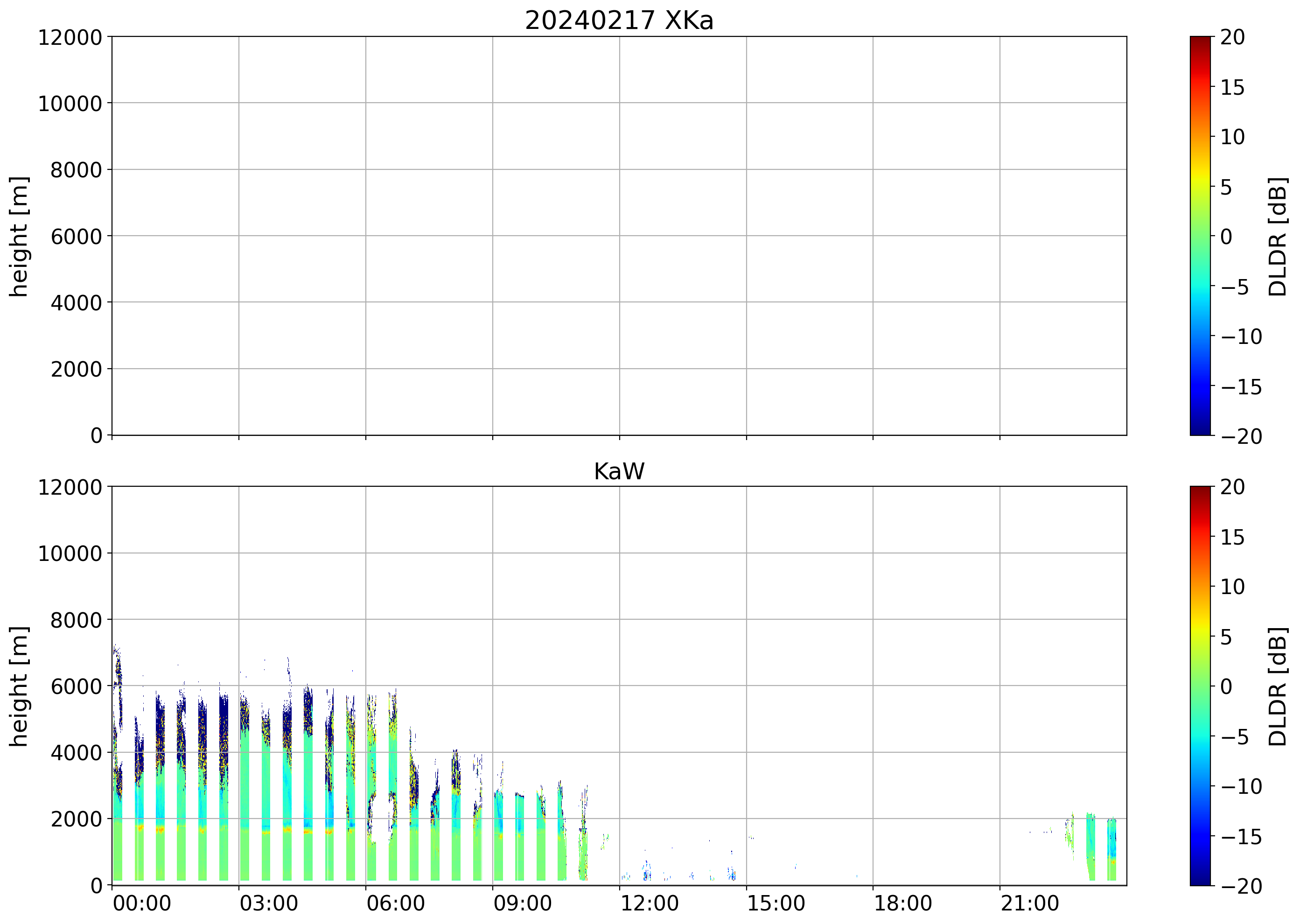The width and height of the screenshot is (1300, 924).
Task: Click the '12:00' time axis label
Action: (649, 903)
